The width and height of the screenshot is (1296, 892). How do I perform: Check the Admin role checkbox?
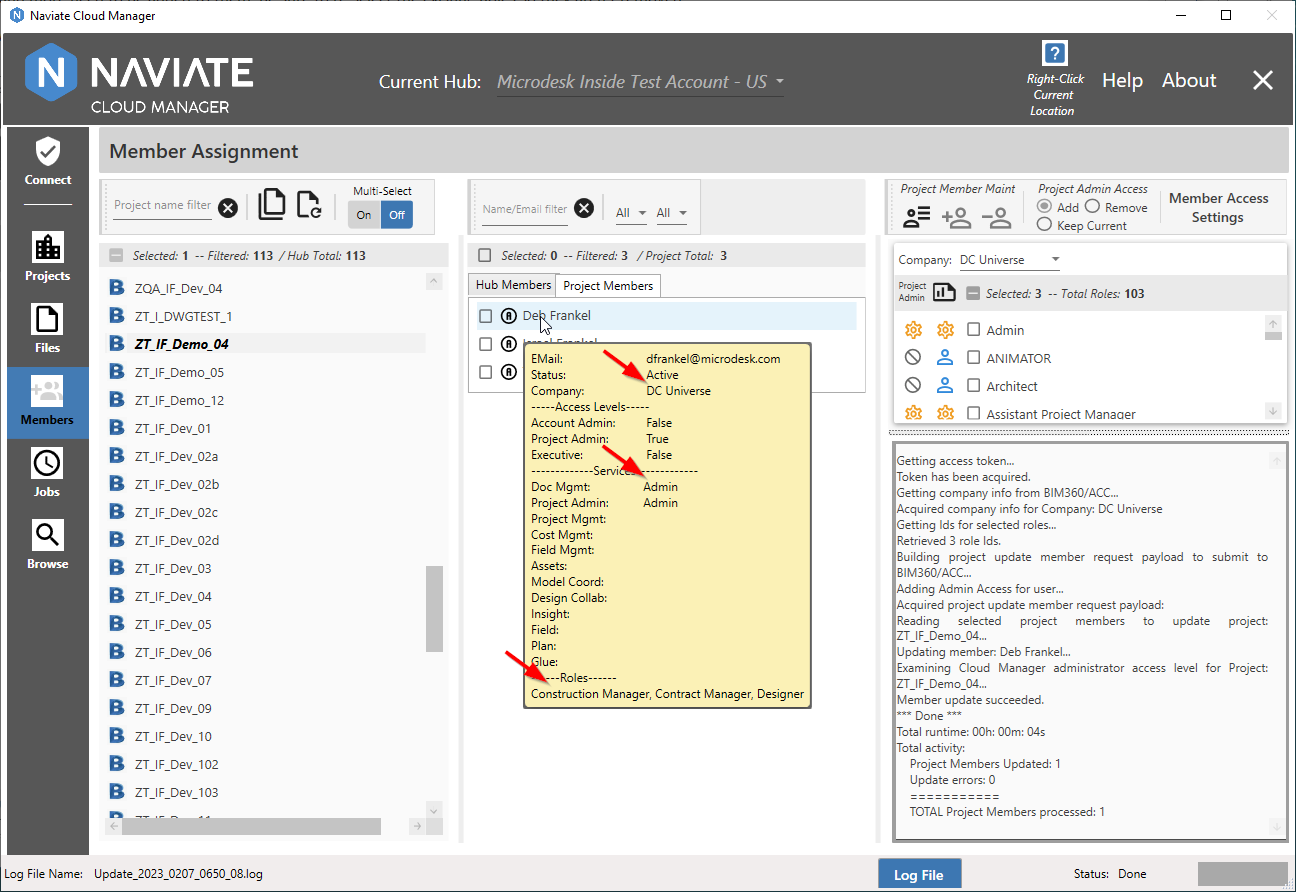(x=974, y=330)
